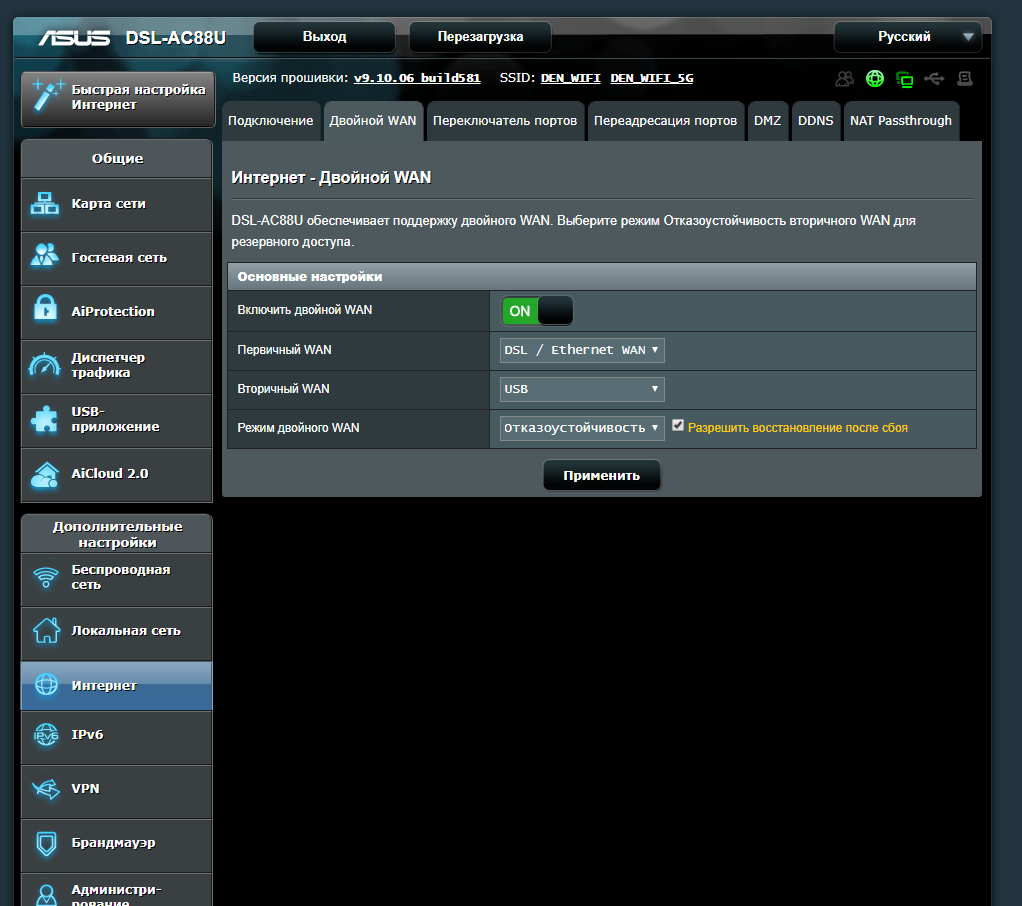Open Гостевая сеть menu item
Image resolution: width=1022 pixels, height=906 pixels.
click(117, 258)
